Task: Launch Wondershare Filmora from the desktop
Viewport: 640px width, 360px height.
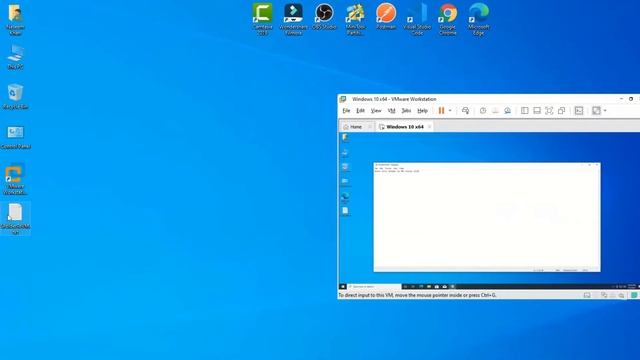Action: (293, 19)
